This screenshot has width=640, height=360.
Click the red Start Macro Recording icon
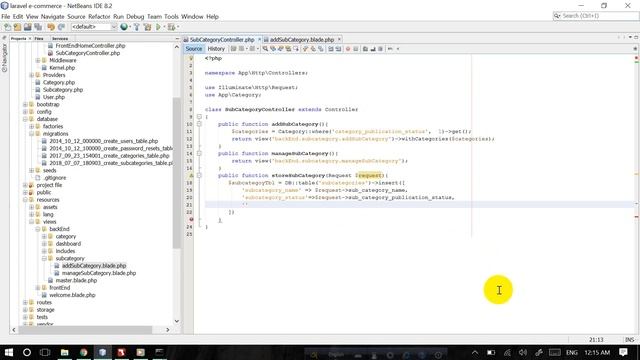click(x=348, y=49)
